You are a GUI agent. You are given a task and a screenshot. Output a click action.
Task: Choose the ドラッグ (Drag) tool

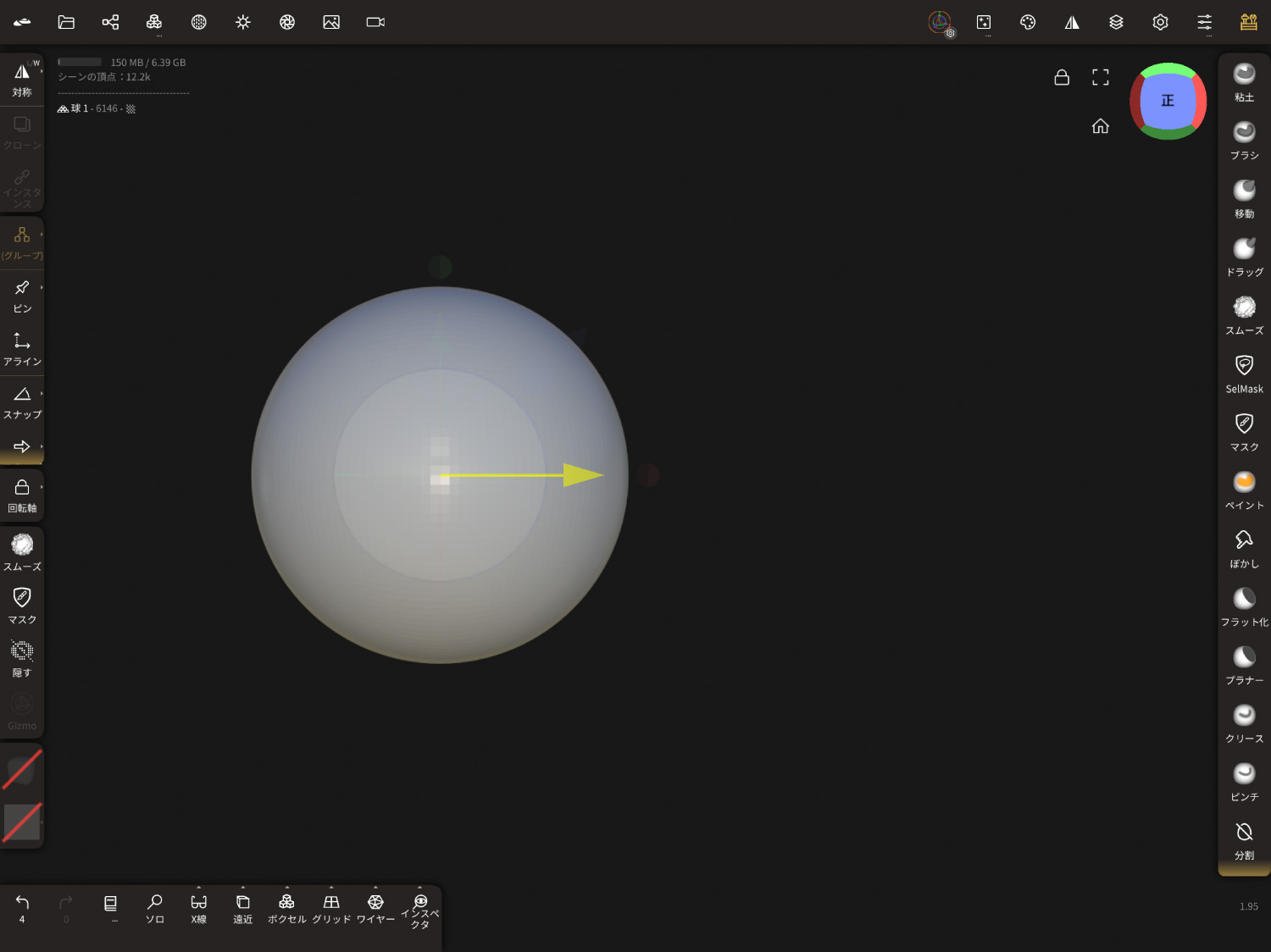1244,257
